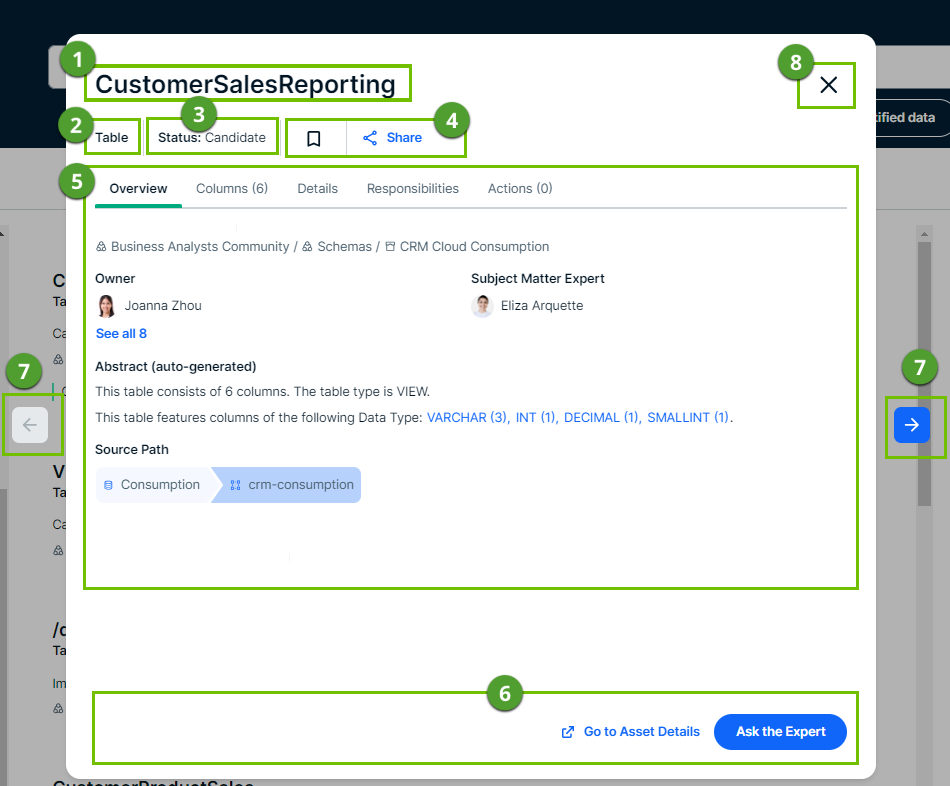Click Joanna Zhou's owner avatar
The width and height of the screenshot is (950, 786).
coord(106,306)
